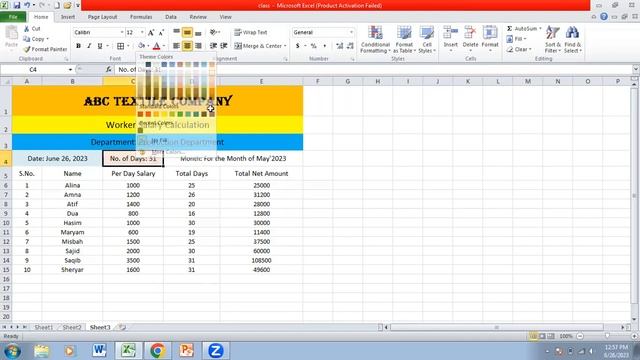Screen dimensions: 640x360
Task: Switch to the Page Layout tab
Action: [x=102, y=17]
